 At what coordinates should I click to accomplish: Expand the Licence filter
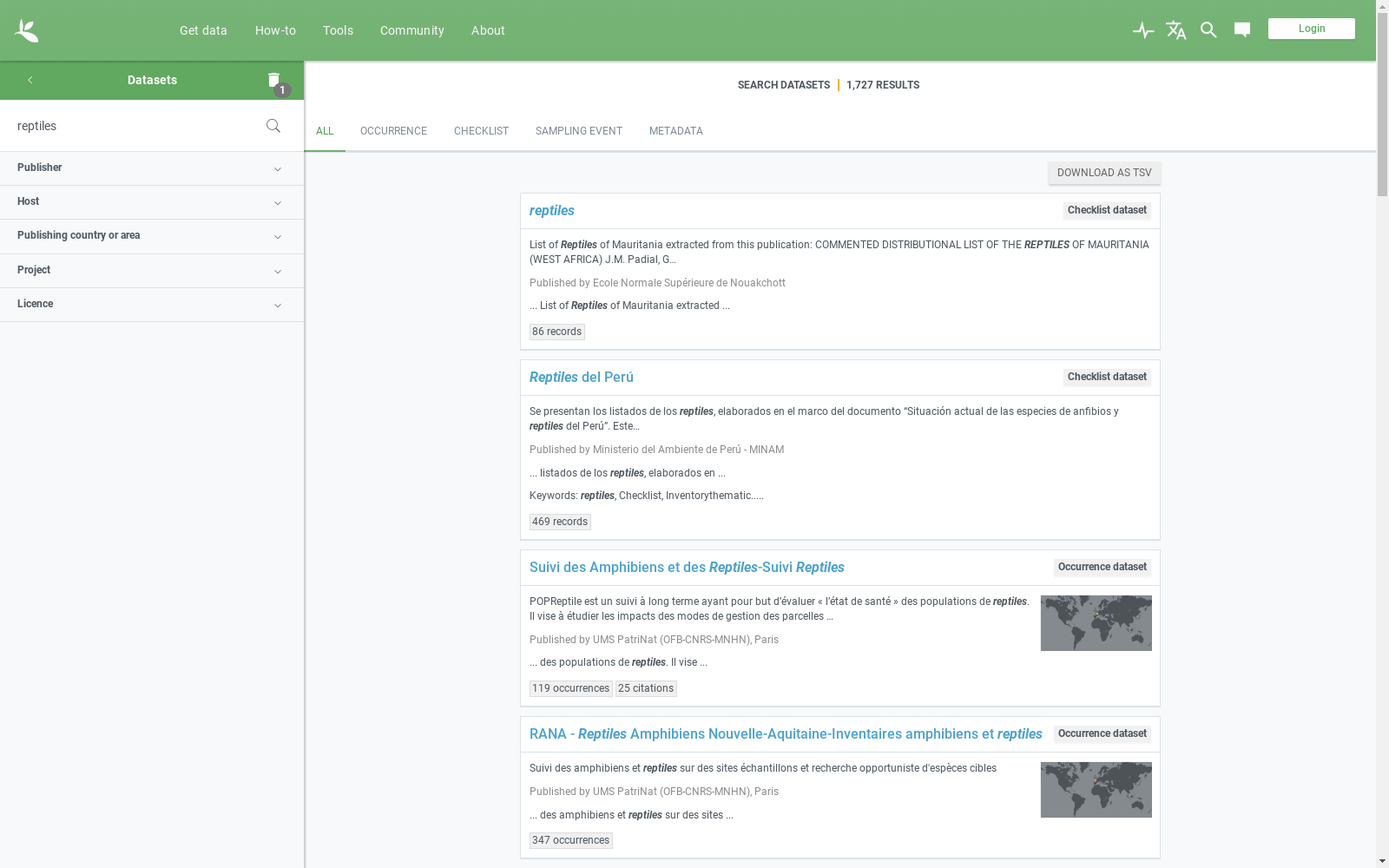tap(152, 305)
